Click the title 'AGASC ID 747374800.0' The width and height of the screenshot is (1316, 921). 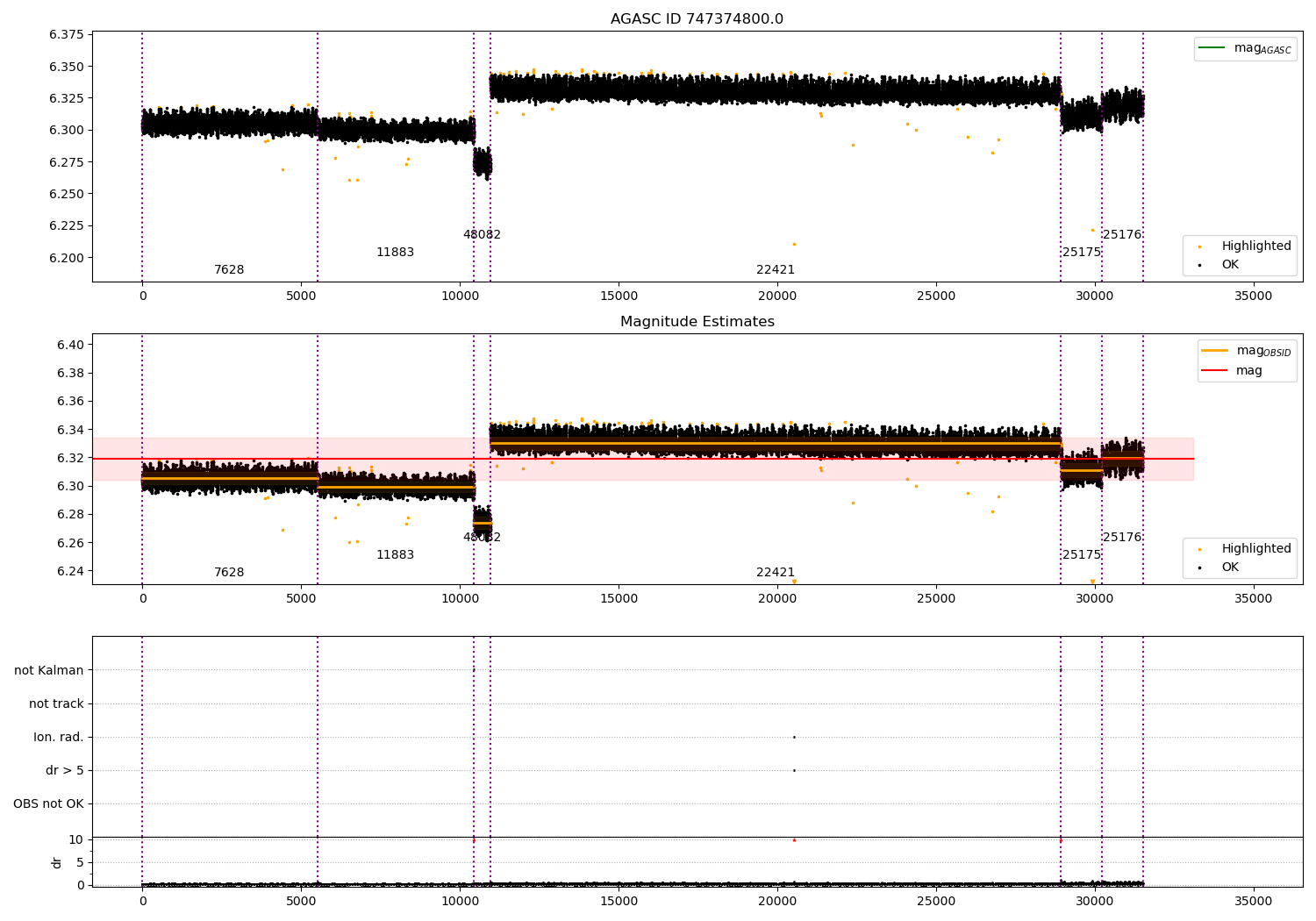[x=697, y=19]
